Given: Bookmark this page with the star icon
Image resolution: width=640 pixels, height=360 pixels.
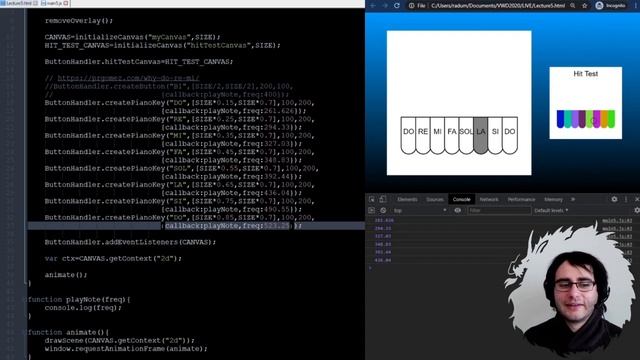Looking at the screenshot, I should (584, 6).
